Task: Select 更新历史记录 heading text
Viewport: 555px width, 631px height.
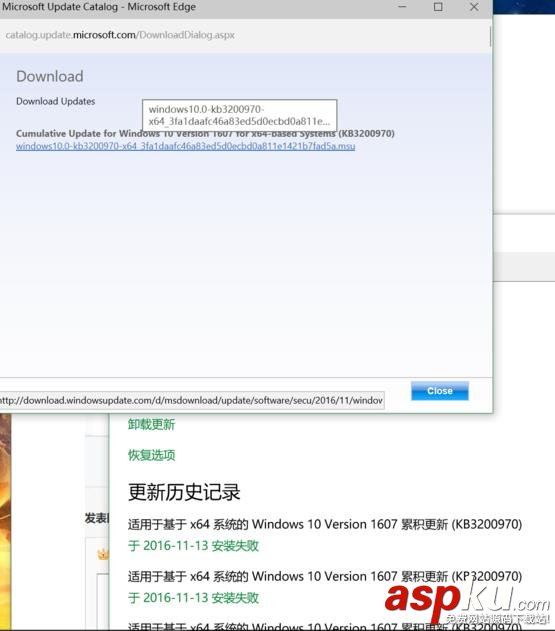Action: (184, 492)
